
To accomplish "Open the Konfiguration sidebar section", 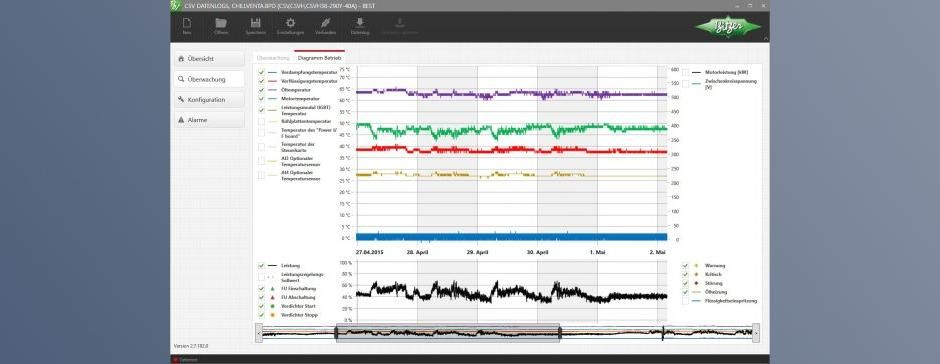I will click(209, 100).
